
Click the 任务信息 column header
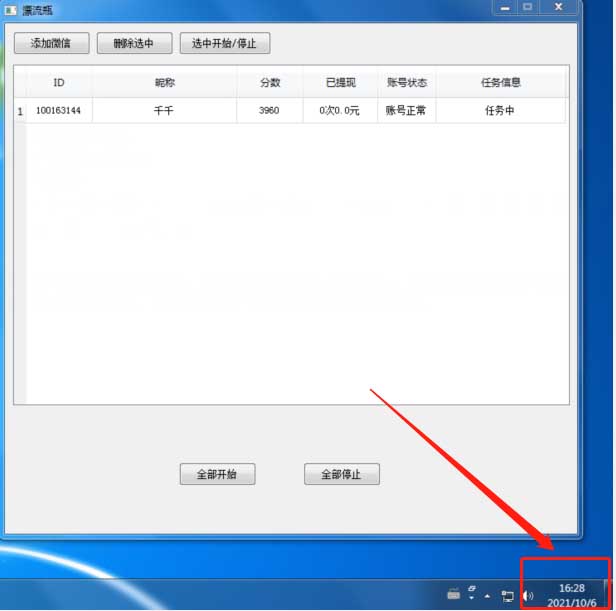[500, 83]
